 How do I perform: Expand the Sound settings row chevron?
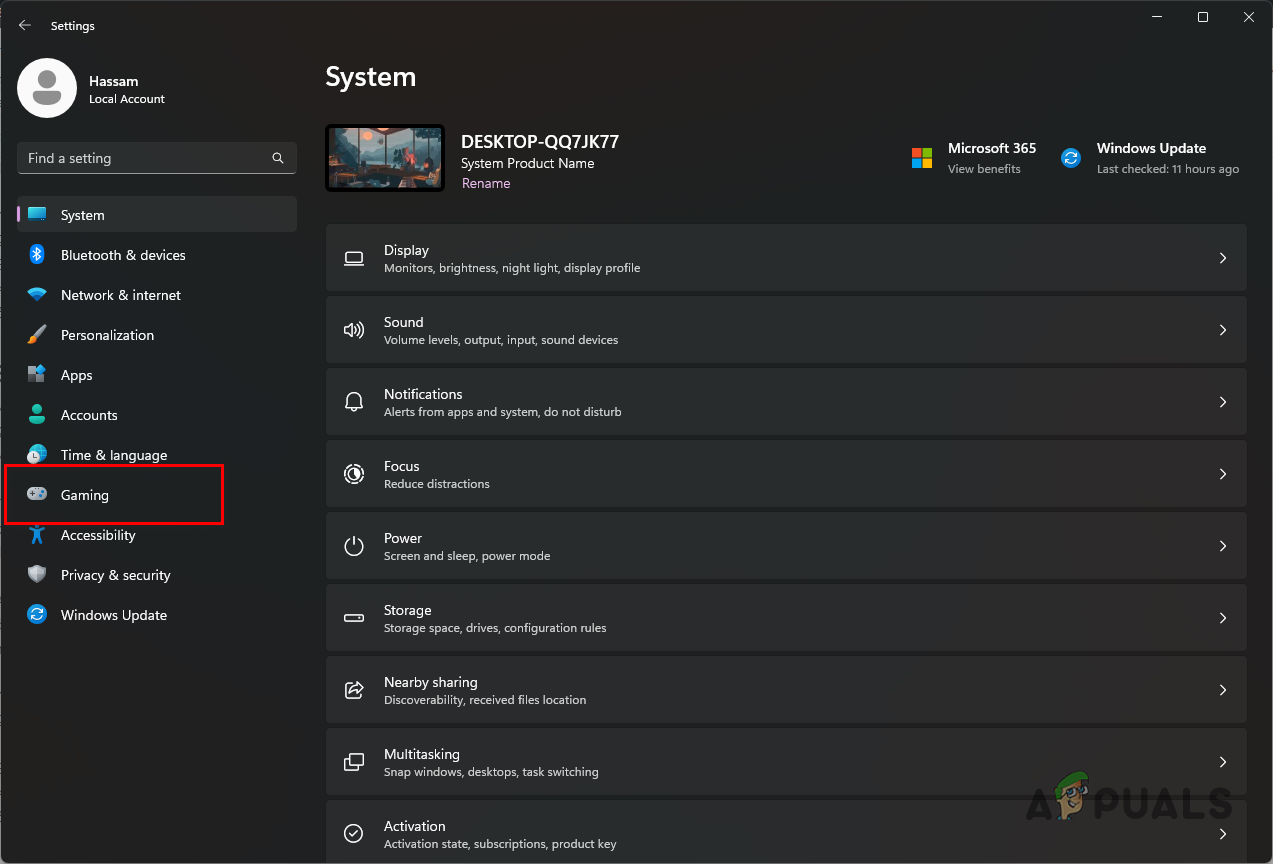tap(1222, 330)
